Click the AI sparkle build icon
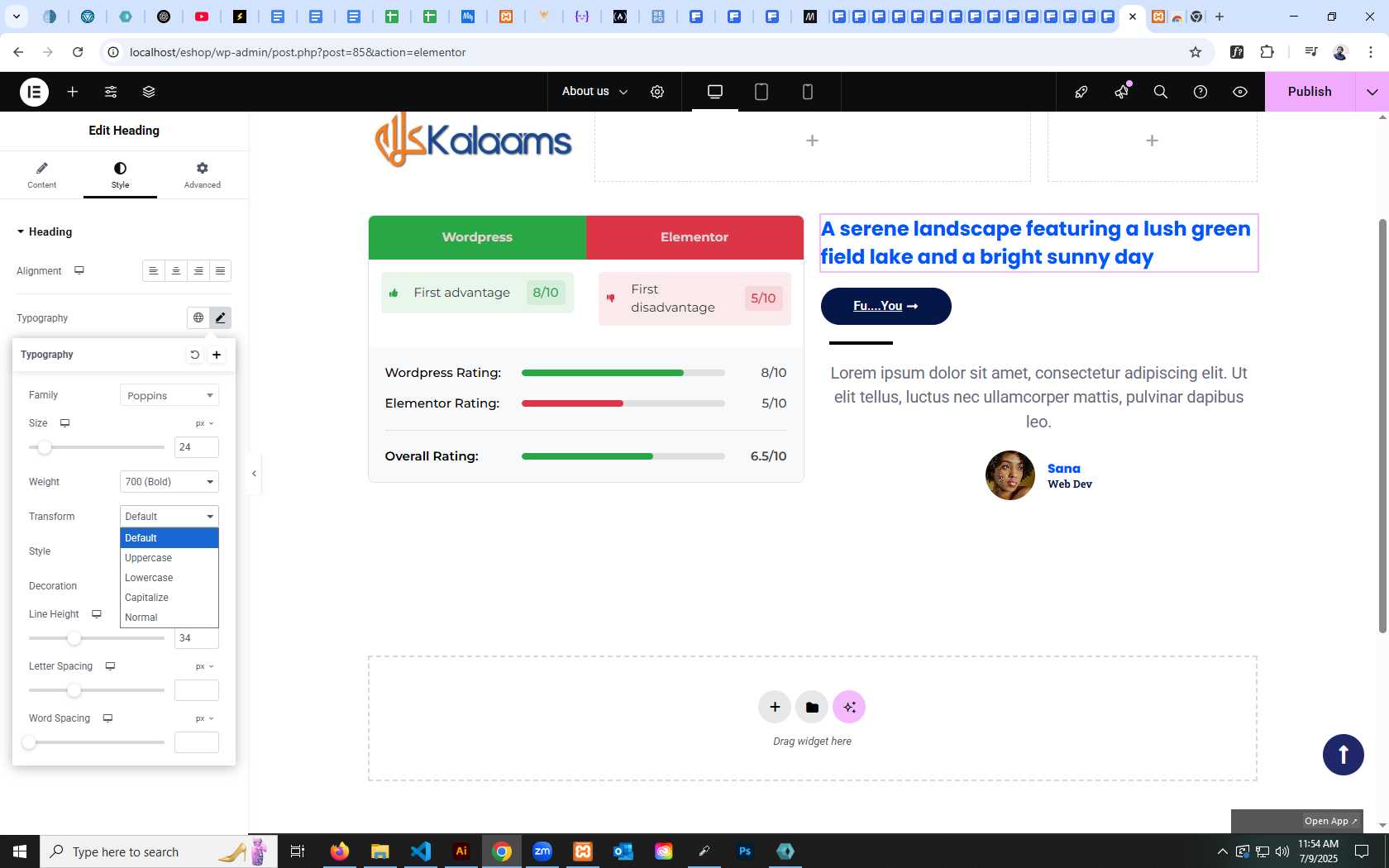 (x=849, y=707)
